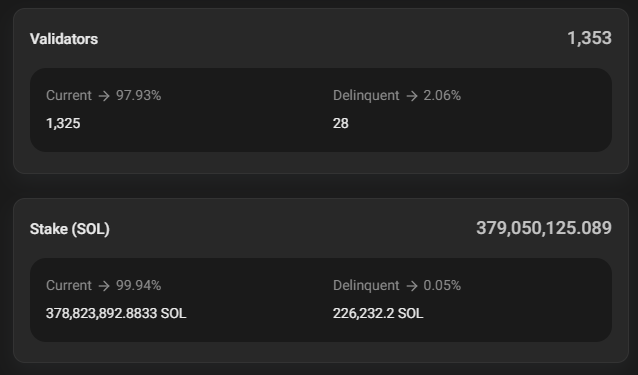Click the delinquent validators count 28
This screenshot has width=638, height=375.
click(341, 123)
